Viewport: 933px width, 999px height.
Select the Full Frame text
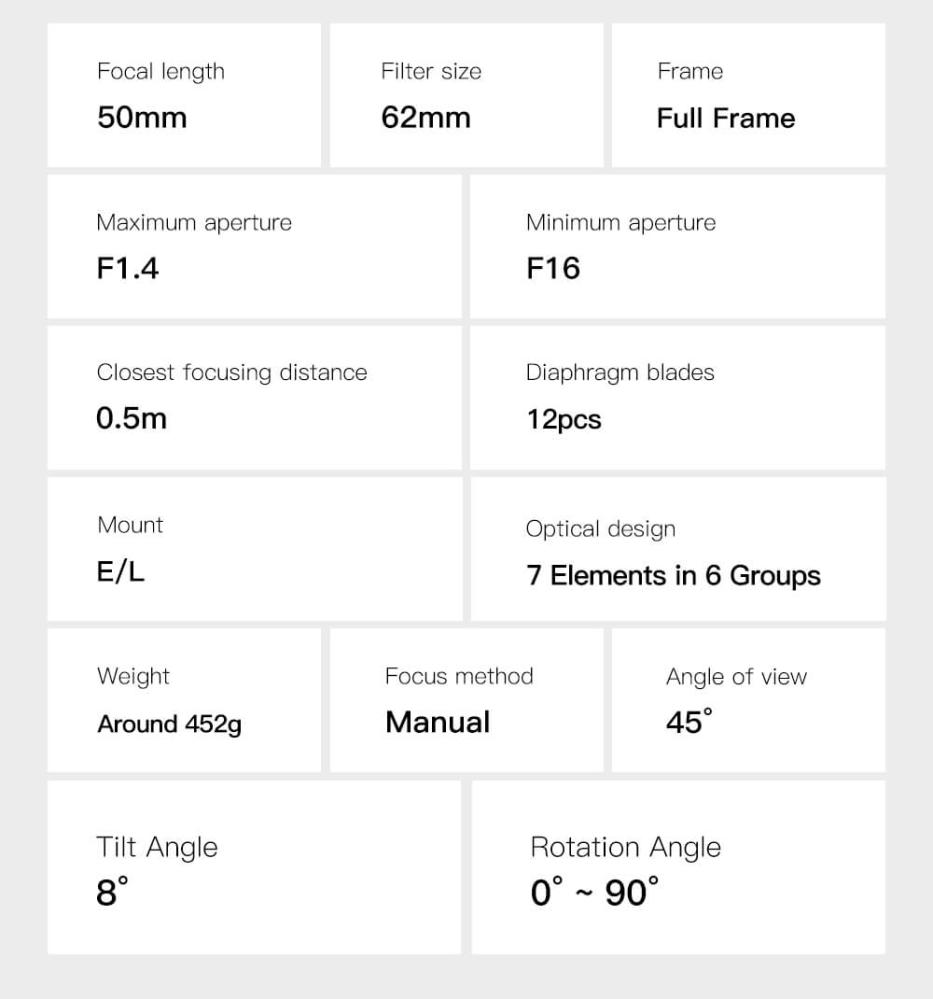point(725,118)
